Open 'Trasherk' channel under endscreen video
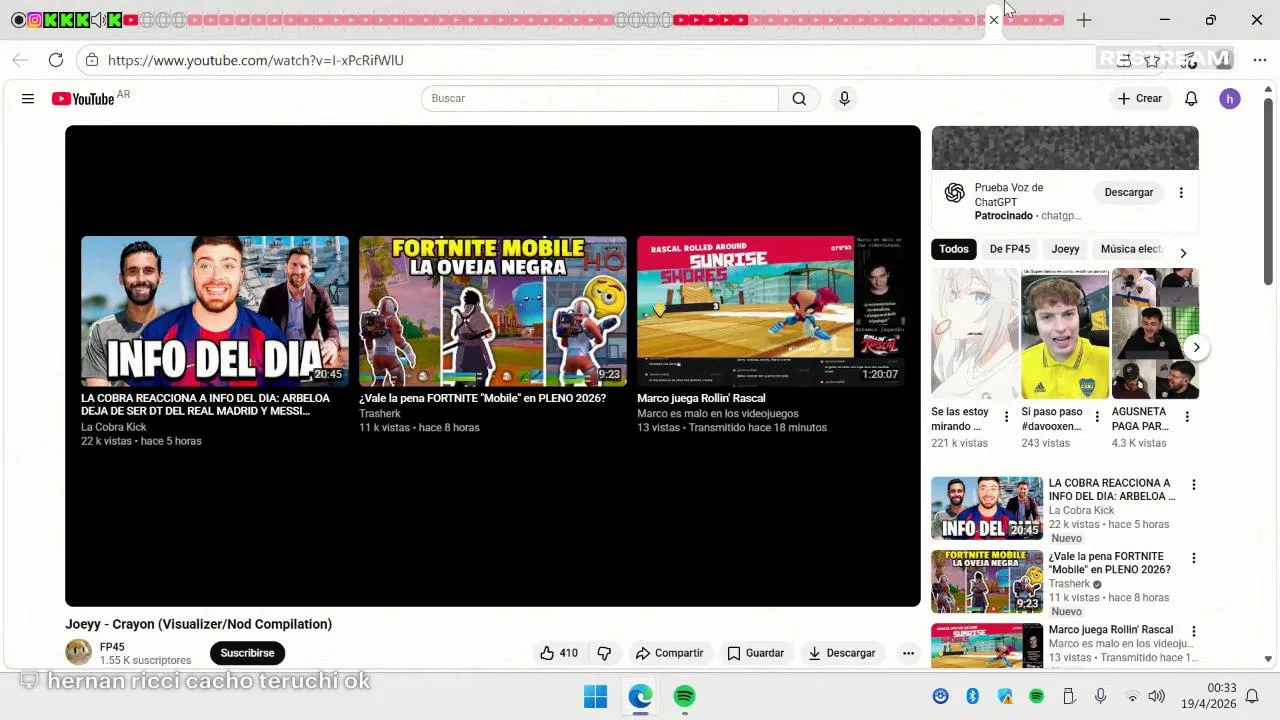1280x720 pixels. pos(380,413)
